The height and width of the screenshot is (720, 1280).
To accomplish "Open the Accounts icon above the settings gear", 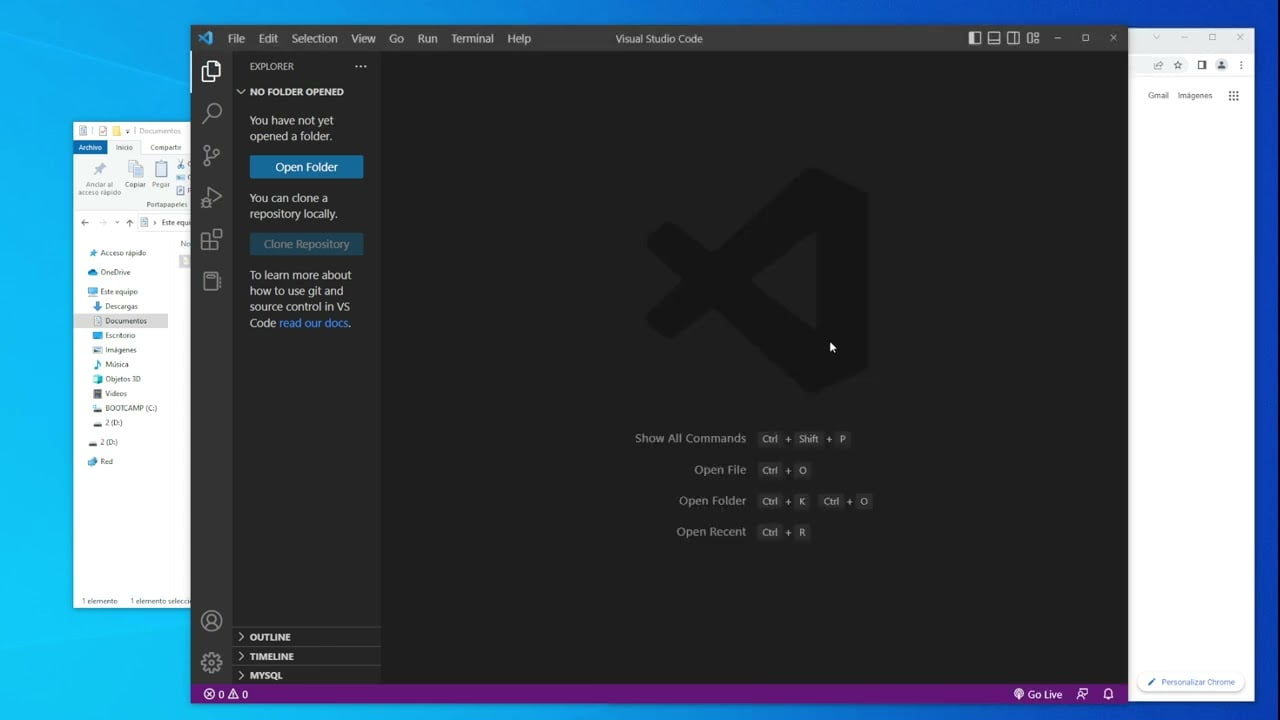I will coord(211,620).
